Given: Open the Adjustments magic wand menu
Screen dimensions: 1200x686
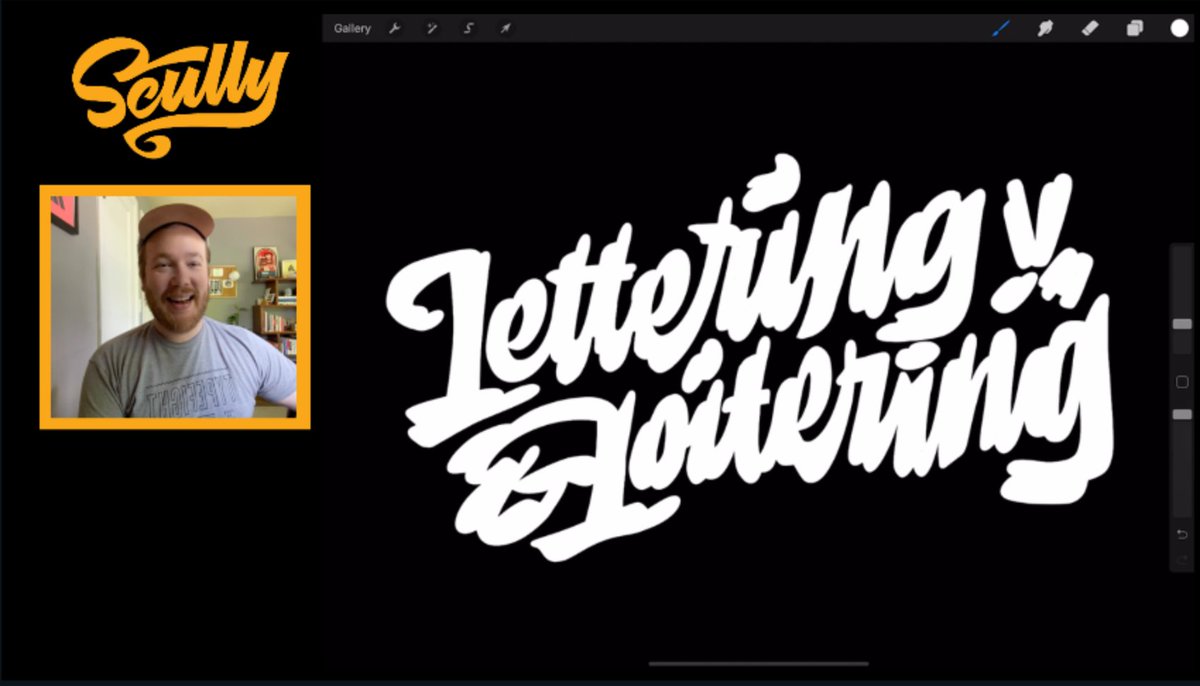Looking at the screenshot, I should pyautogui.click(x=431, y=29).
